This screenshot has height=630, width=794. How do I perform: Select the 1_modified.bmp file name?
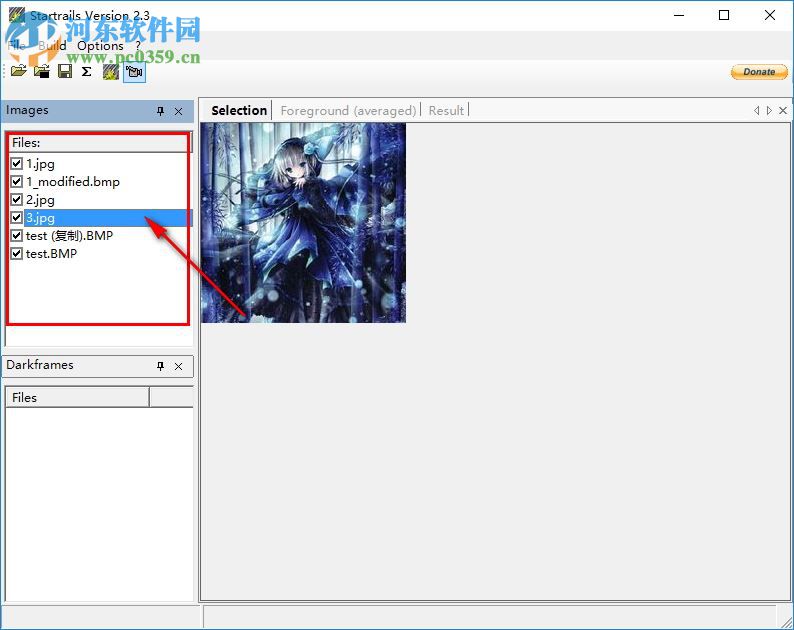coord(73,181)
